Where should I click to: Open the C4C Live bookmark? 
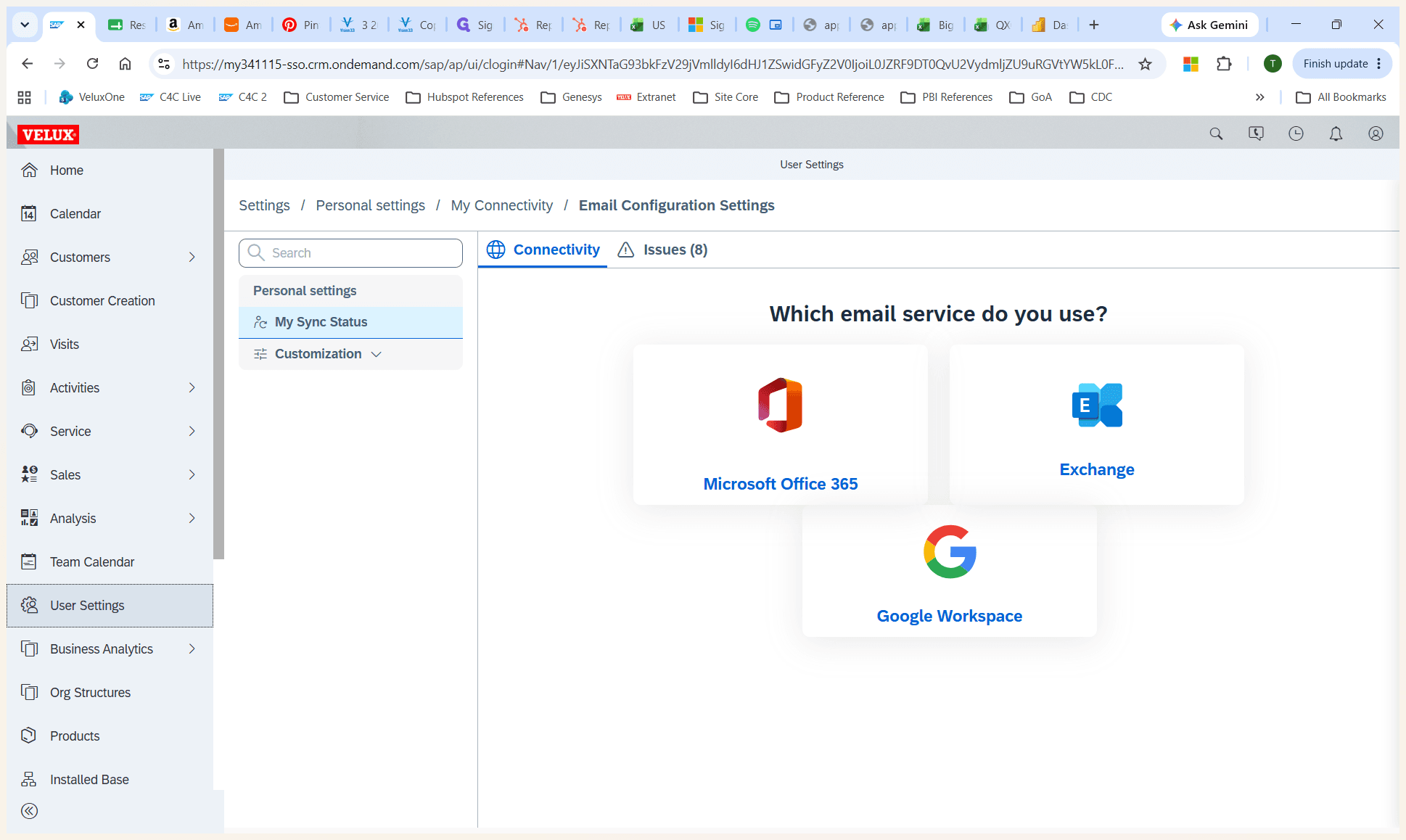[x=170, y=97]
